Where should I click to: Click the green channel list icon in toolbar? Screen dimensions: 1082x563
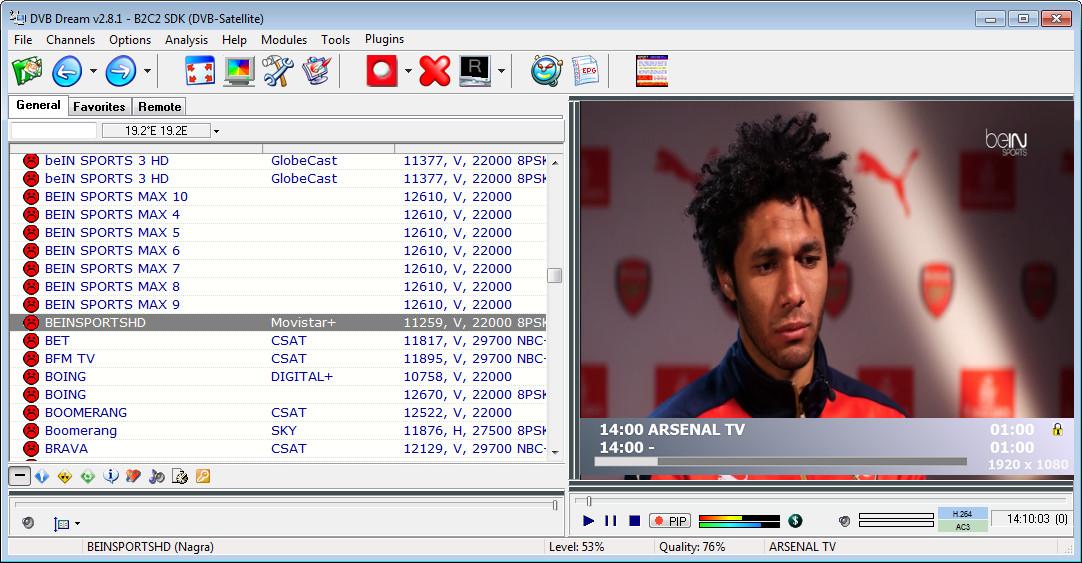pyautogui.click(x=27, y=70)
